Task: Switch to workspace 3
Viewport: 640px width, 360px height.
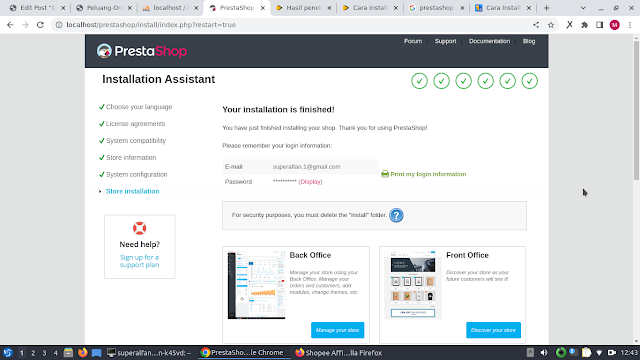Action: (44, 353)
